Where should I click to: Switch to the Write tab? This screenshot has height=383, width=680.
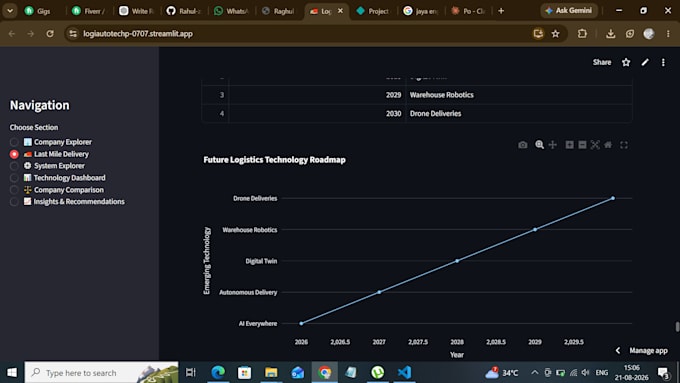click(136, 11)
